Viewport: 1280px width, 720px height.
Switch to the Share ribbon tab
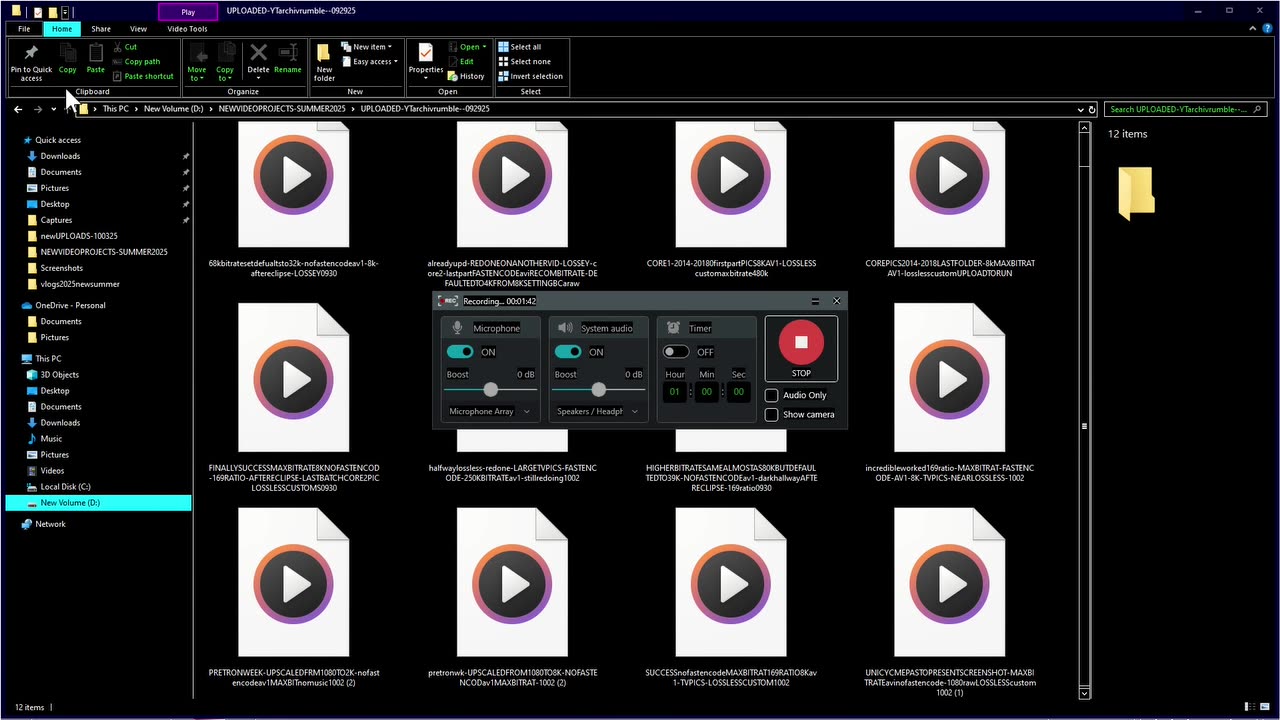click(101, 29)
